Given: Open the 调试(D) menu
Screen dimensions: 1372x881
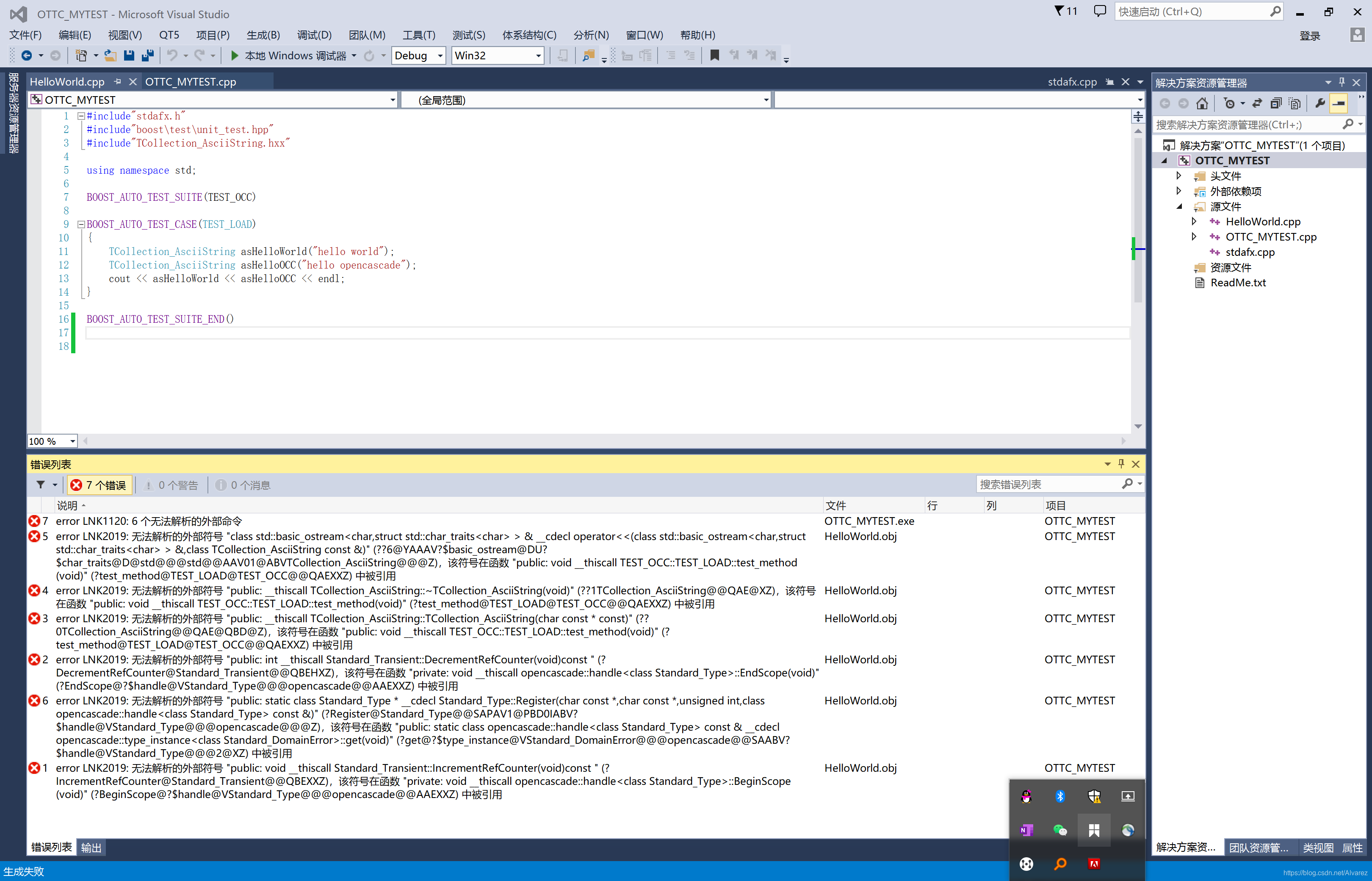Looking at the screenshot, I should [x=314, y=35].
